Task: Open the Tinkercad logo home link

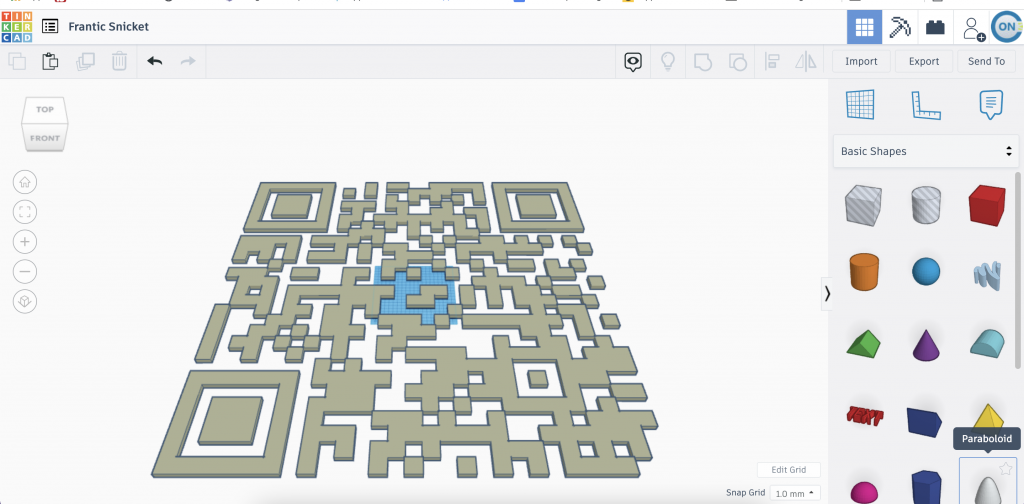Action: click(x=17, y=27)
